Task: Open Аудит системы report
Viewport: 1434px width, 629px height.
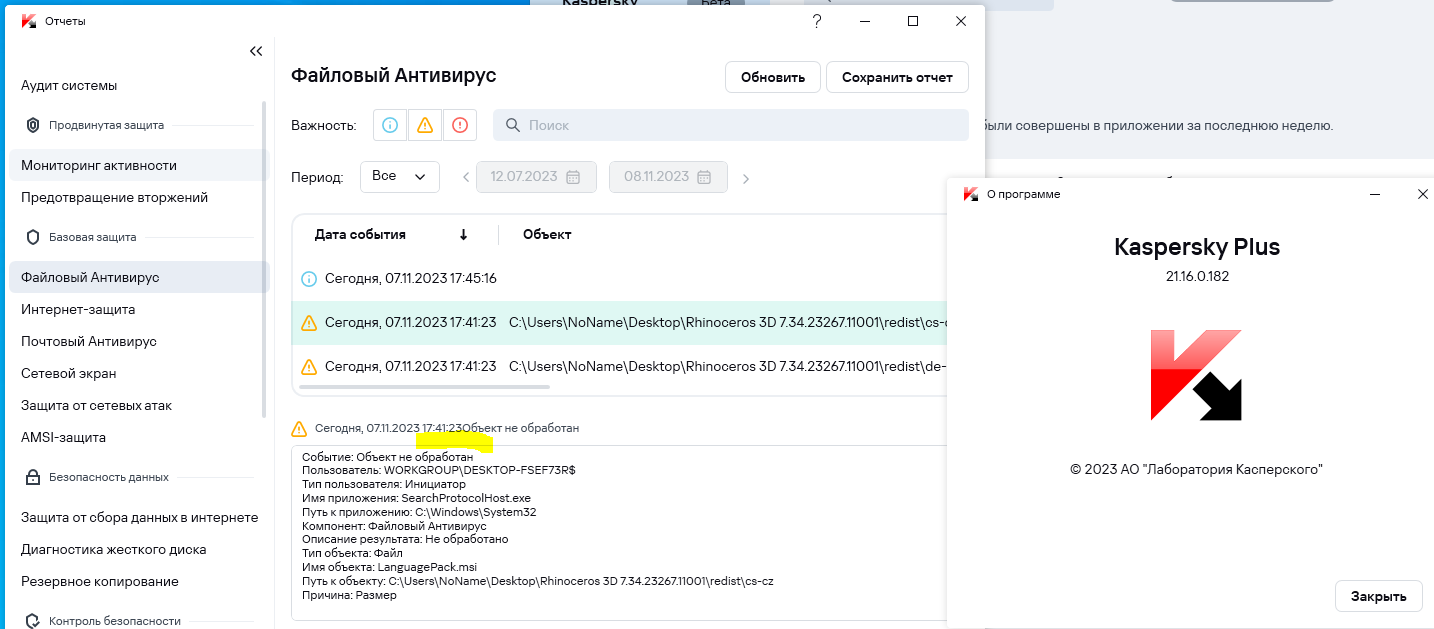Action: point(69,86)
